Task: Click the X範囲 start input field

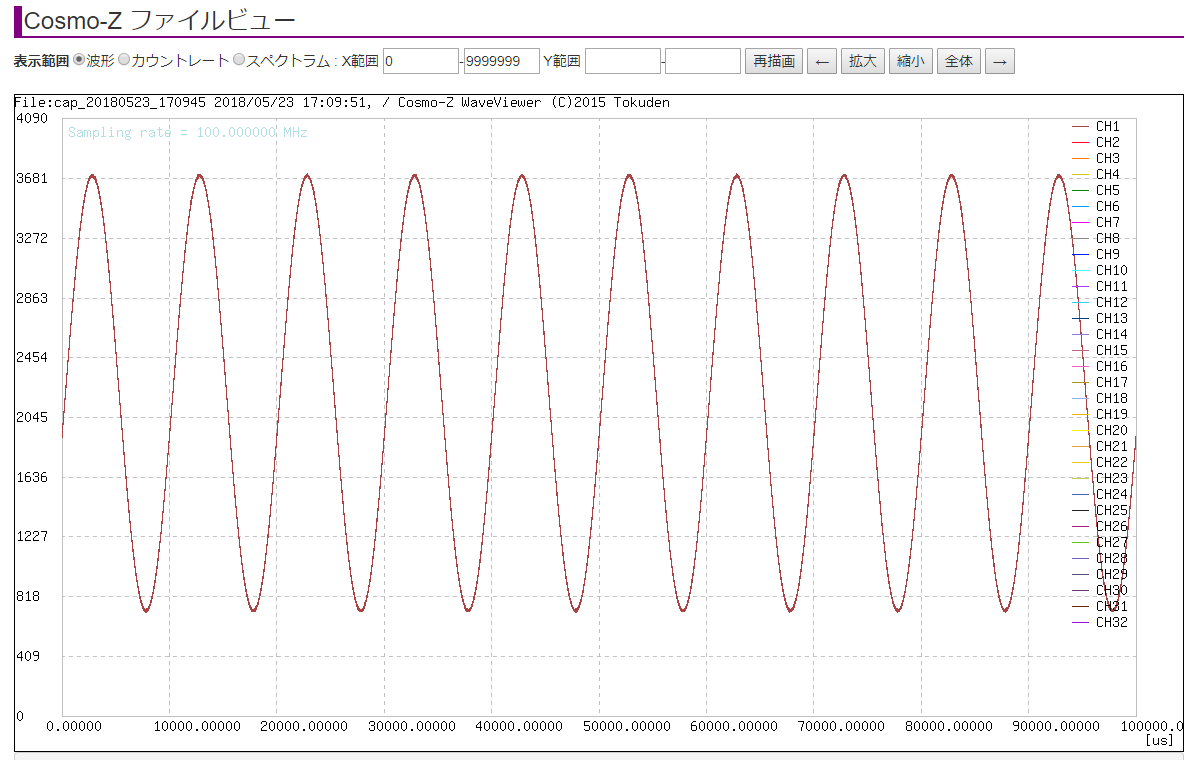Action: click(420, 61)
